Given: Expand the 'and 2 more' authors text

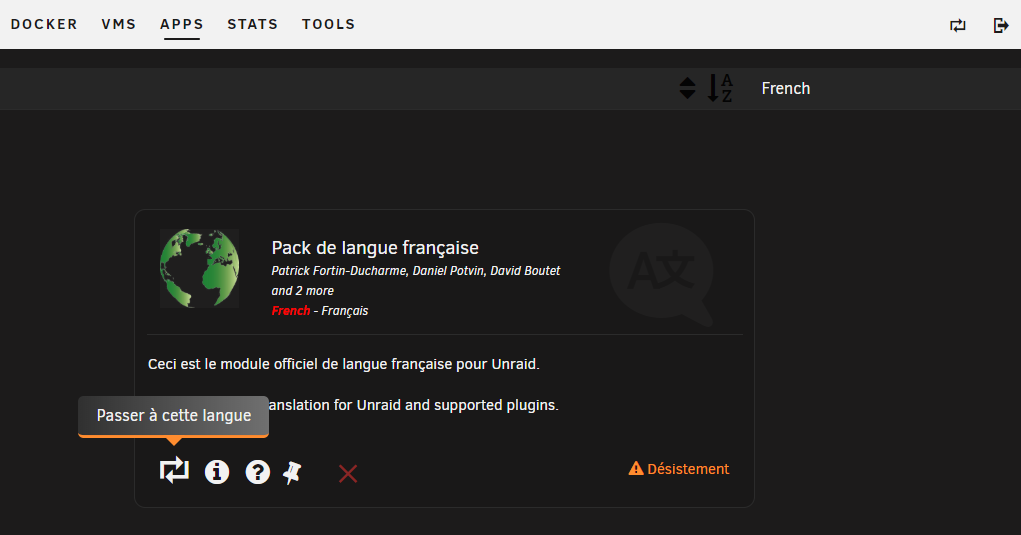Looking at the screenshot, I should (x=303, y=291).
